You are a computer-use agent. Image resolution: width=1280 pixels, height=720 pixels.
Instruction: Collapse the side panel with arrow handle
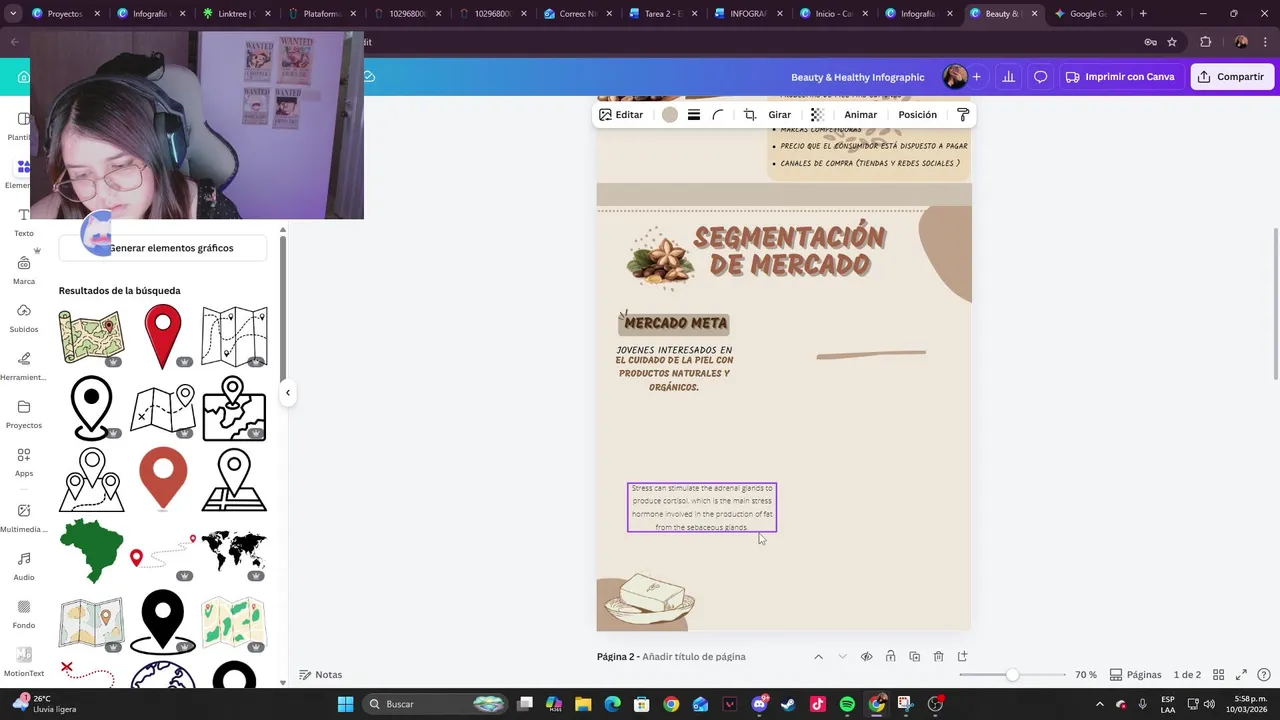(x=287, y=392)
